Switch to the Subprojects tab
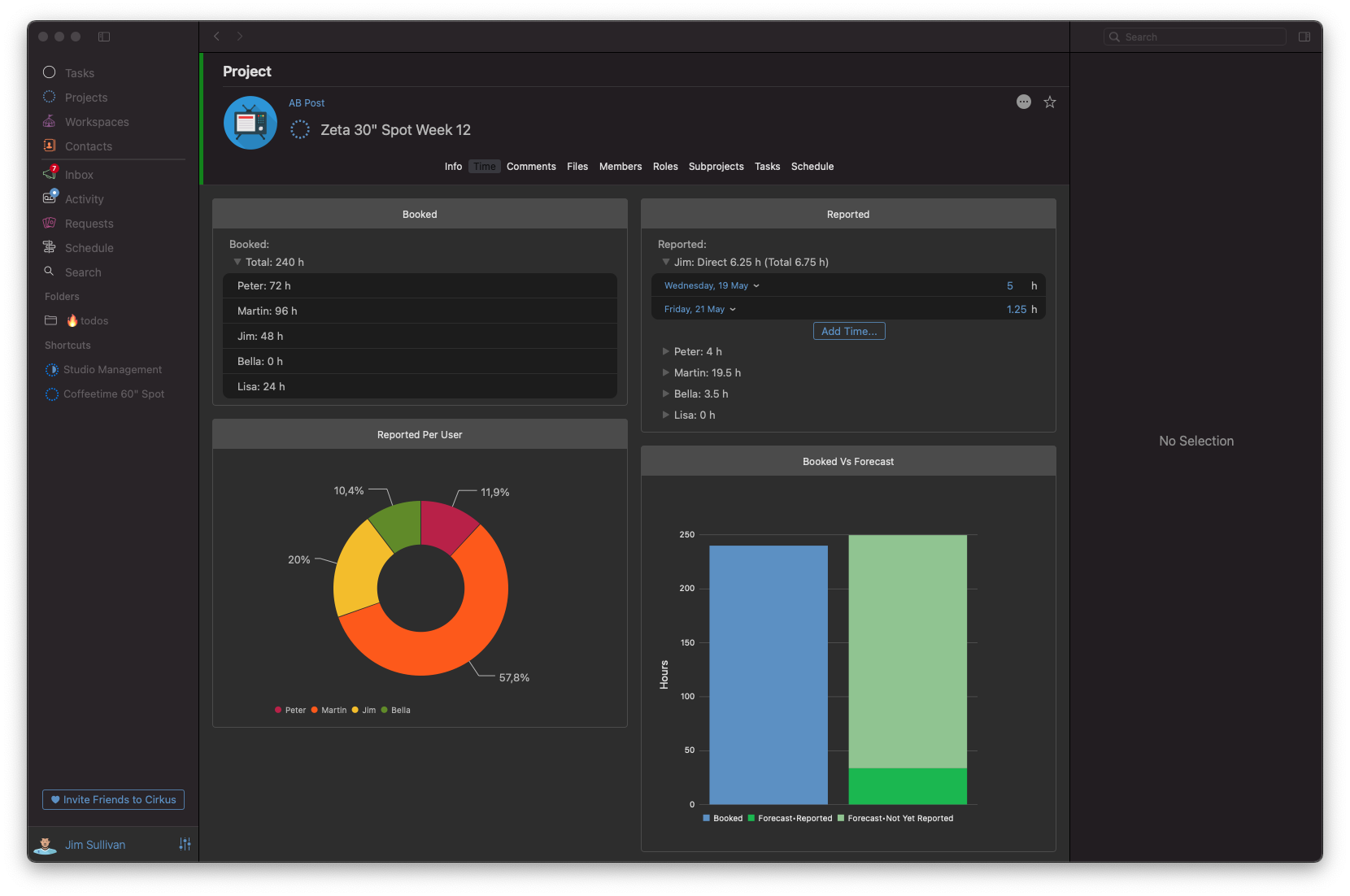 pyautogui.click(x=716, y=167)
